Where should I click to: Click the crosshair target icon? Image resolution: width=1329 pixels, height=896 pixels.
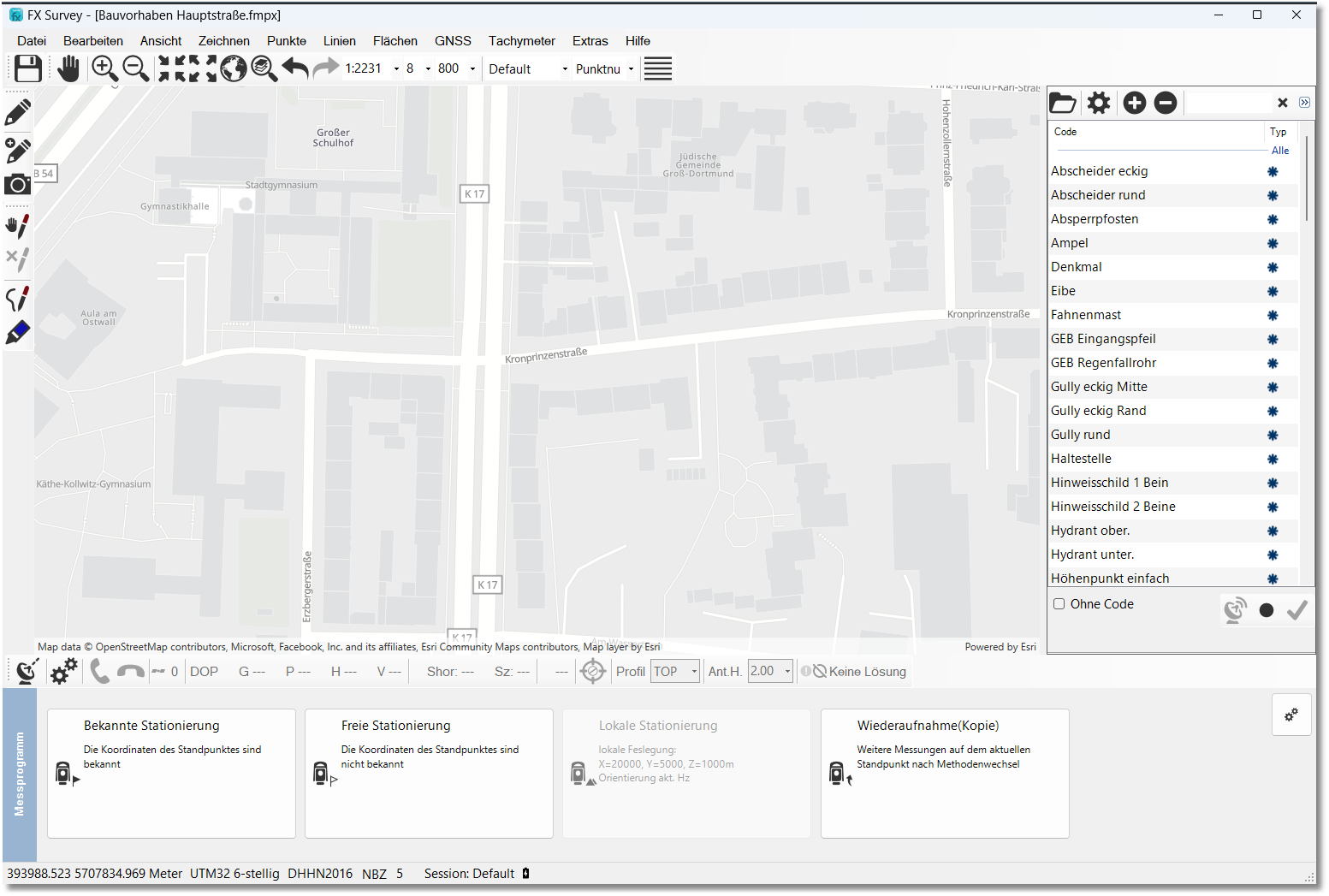pos(592,672)
